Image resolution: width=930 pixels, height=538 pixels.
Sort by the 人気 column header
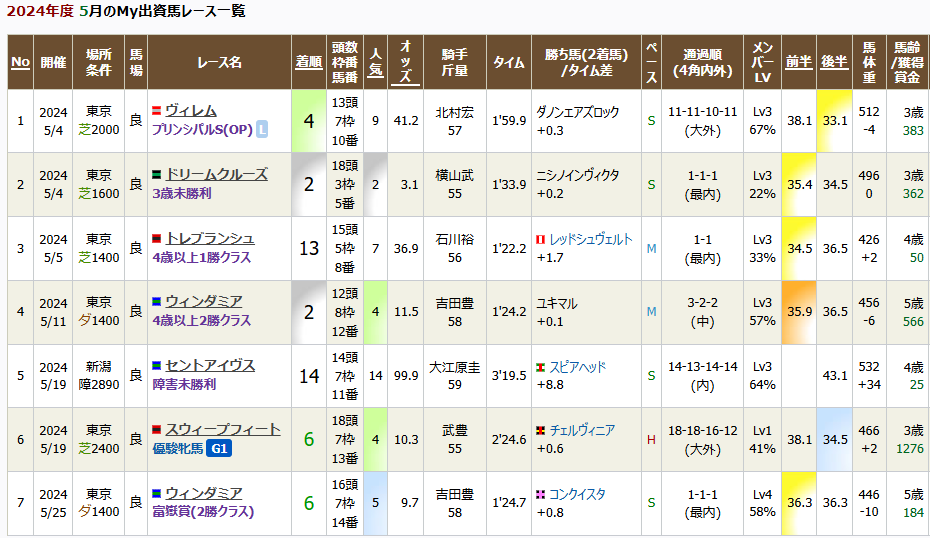point(375,62)
